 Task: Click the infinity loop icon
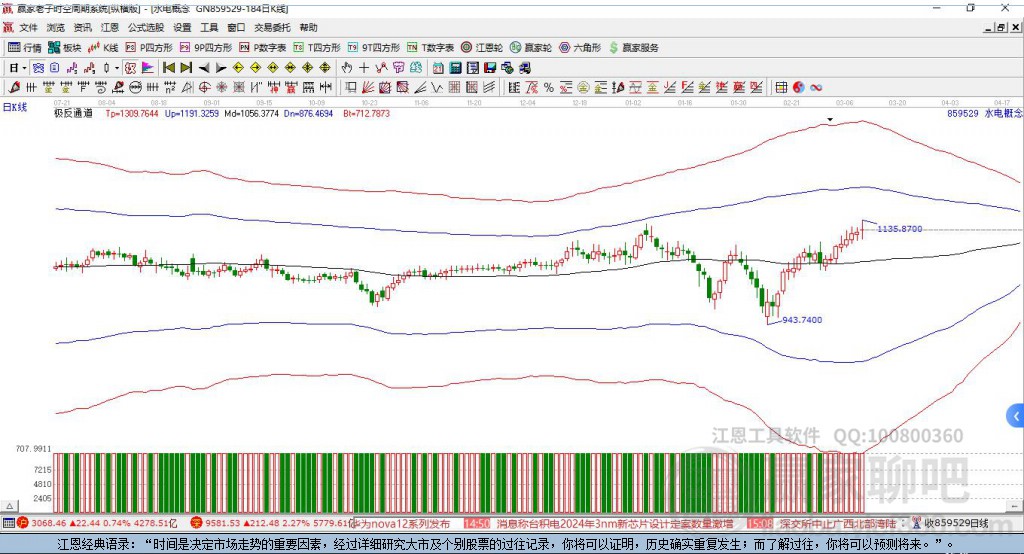816,88
